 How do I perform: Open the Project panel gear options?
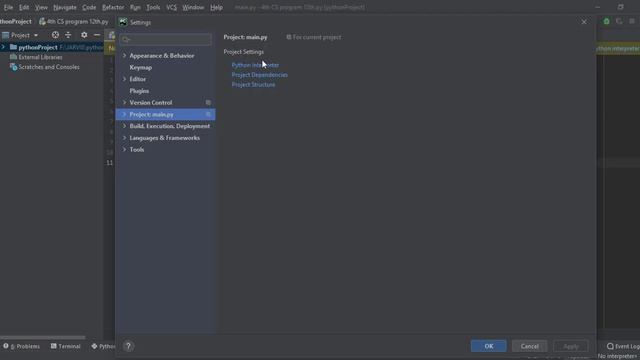(x=84, y=35)
